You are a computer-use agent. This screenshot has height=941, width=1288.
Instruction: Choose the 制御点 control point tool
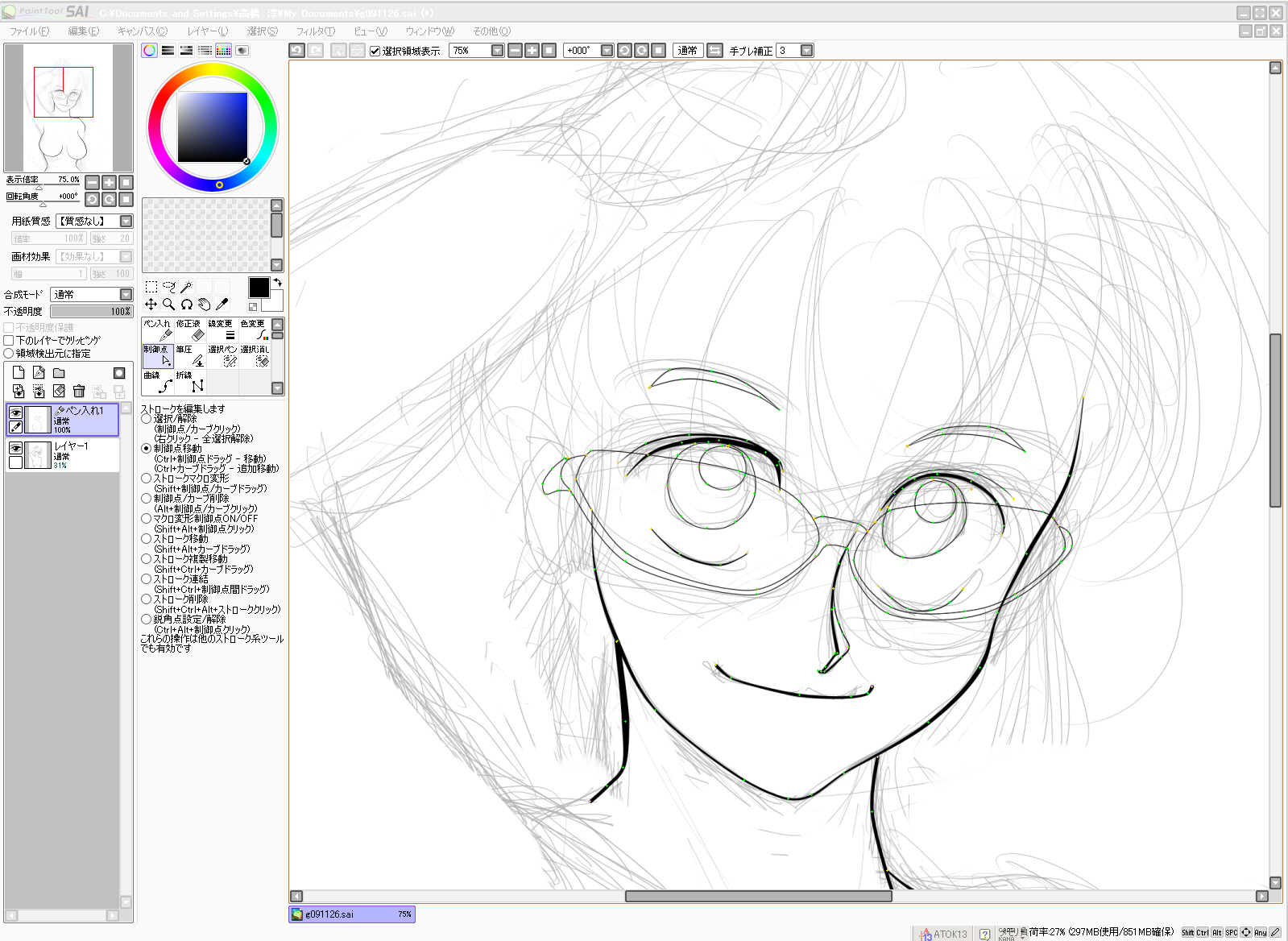click(158, 356)
